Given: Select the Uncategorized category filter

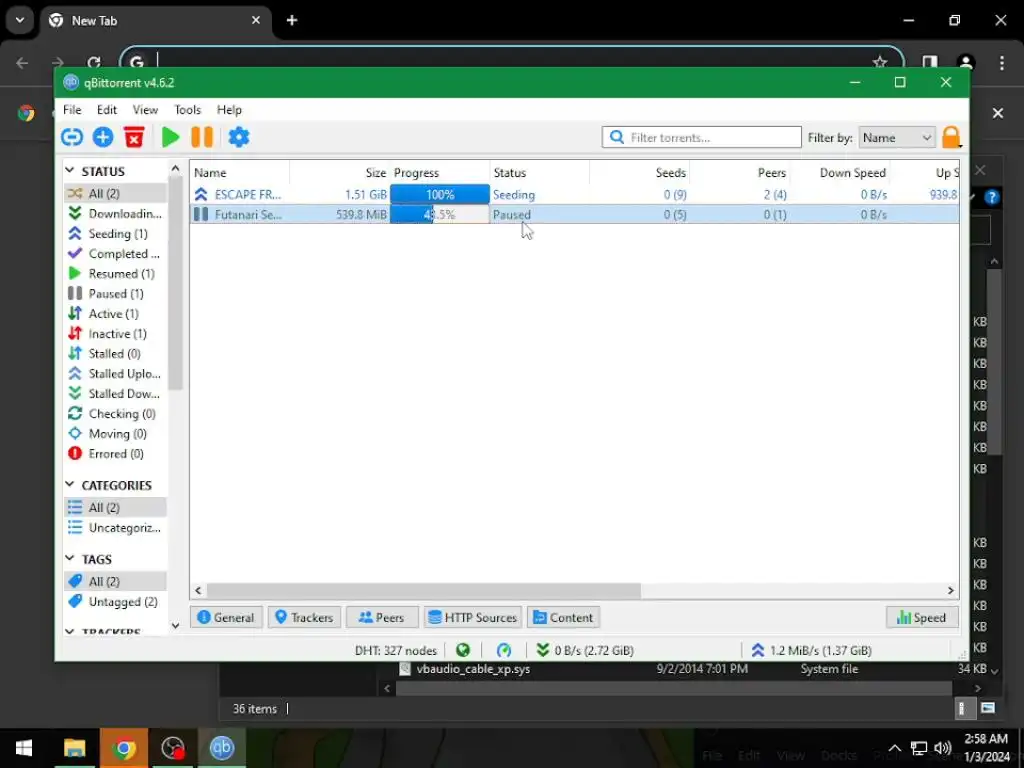Looking at the screenshot, I should click(116, 528).
